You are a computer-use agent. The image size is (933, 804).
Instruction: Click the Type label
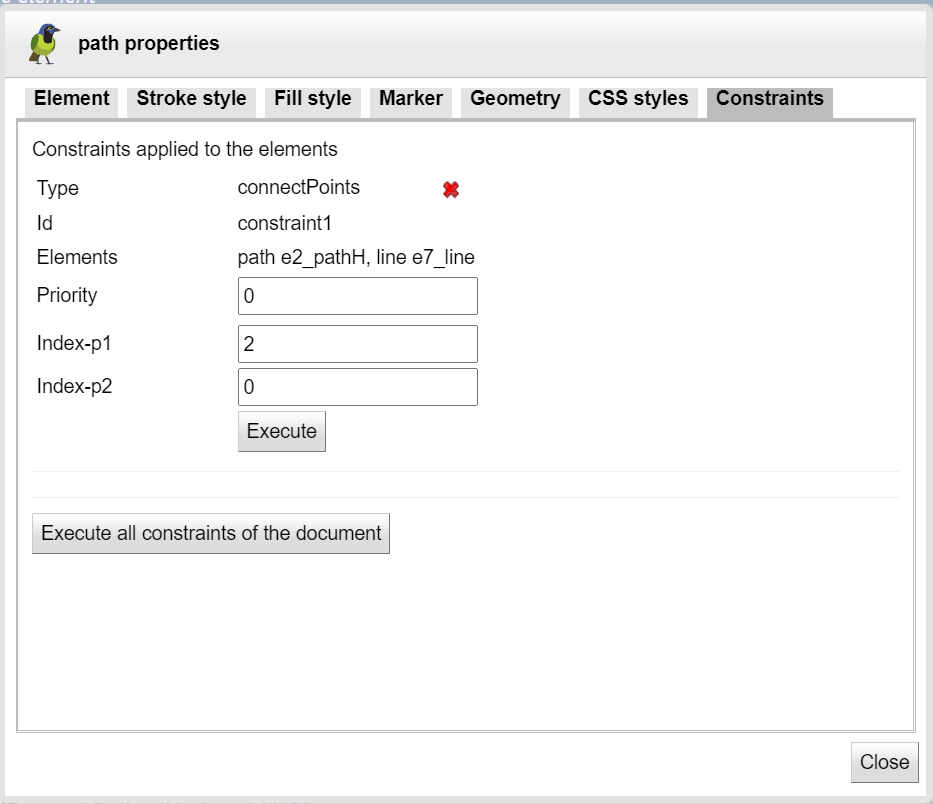[58, 188]
